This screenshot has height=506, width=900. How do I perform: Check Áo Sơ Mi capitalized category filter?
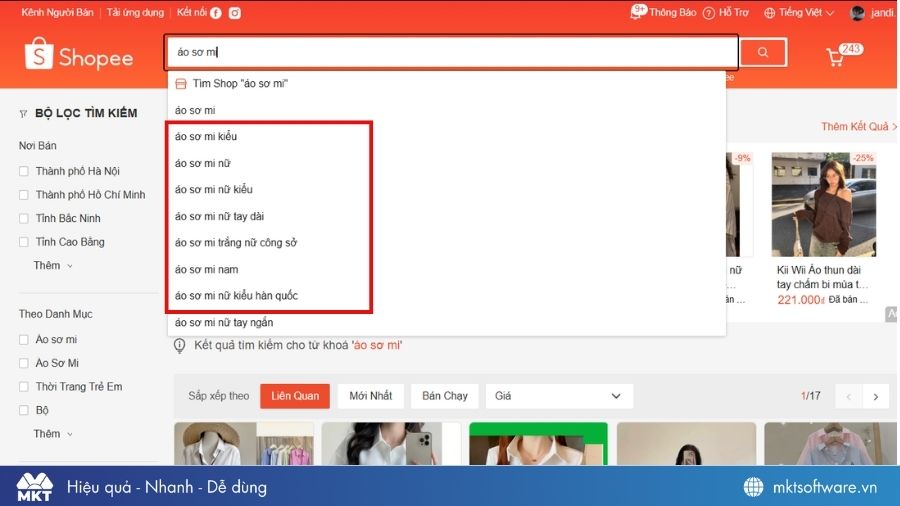tap(24, 363)
